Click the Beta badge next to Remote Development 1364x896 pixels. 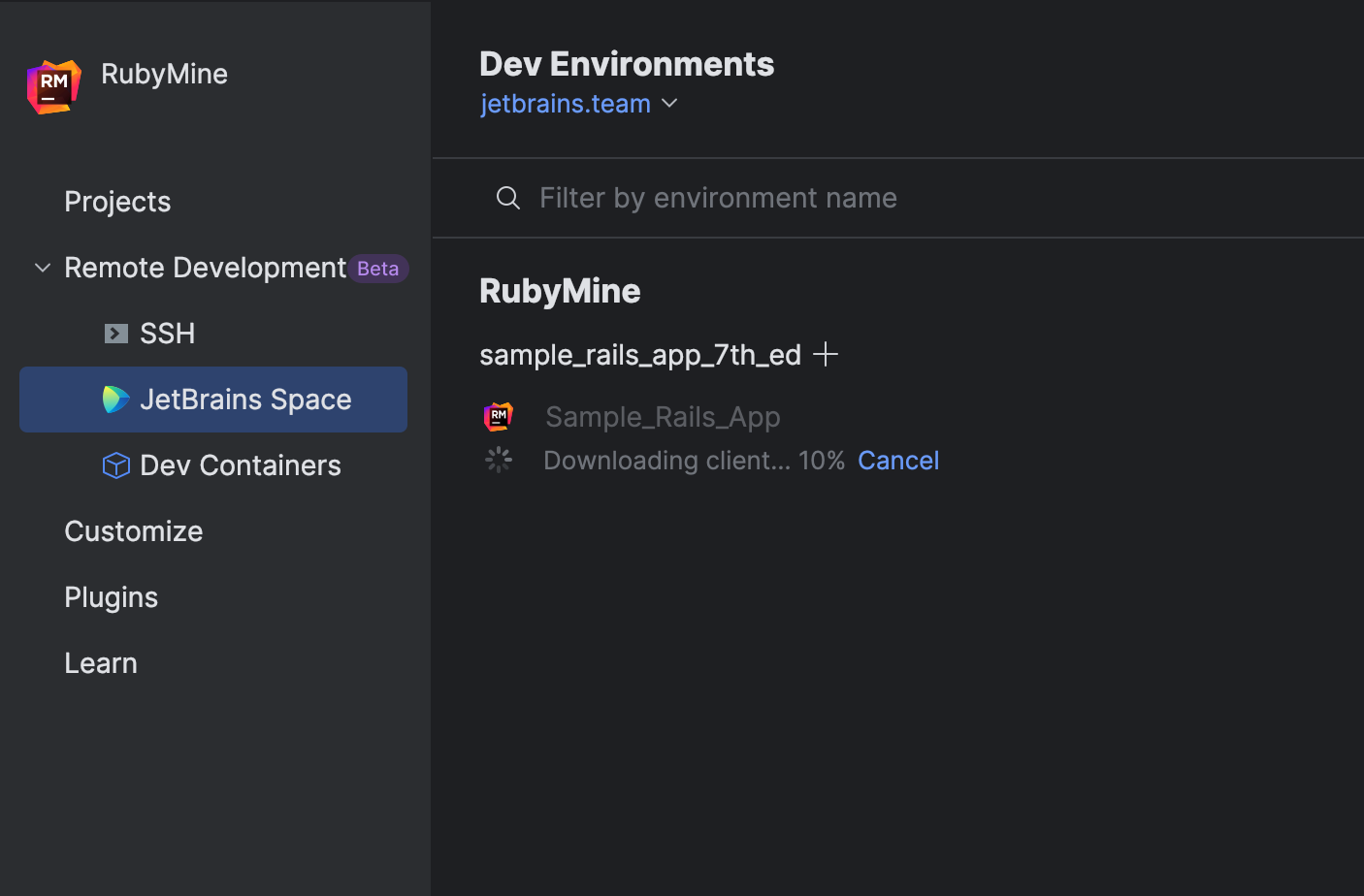tap(378, 268)
